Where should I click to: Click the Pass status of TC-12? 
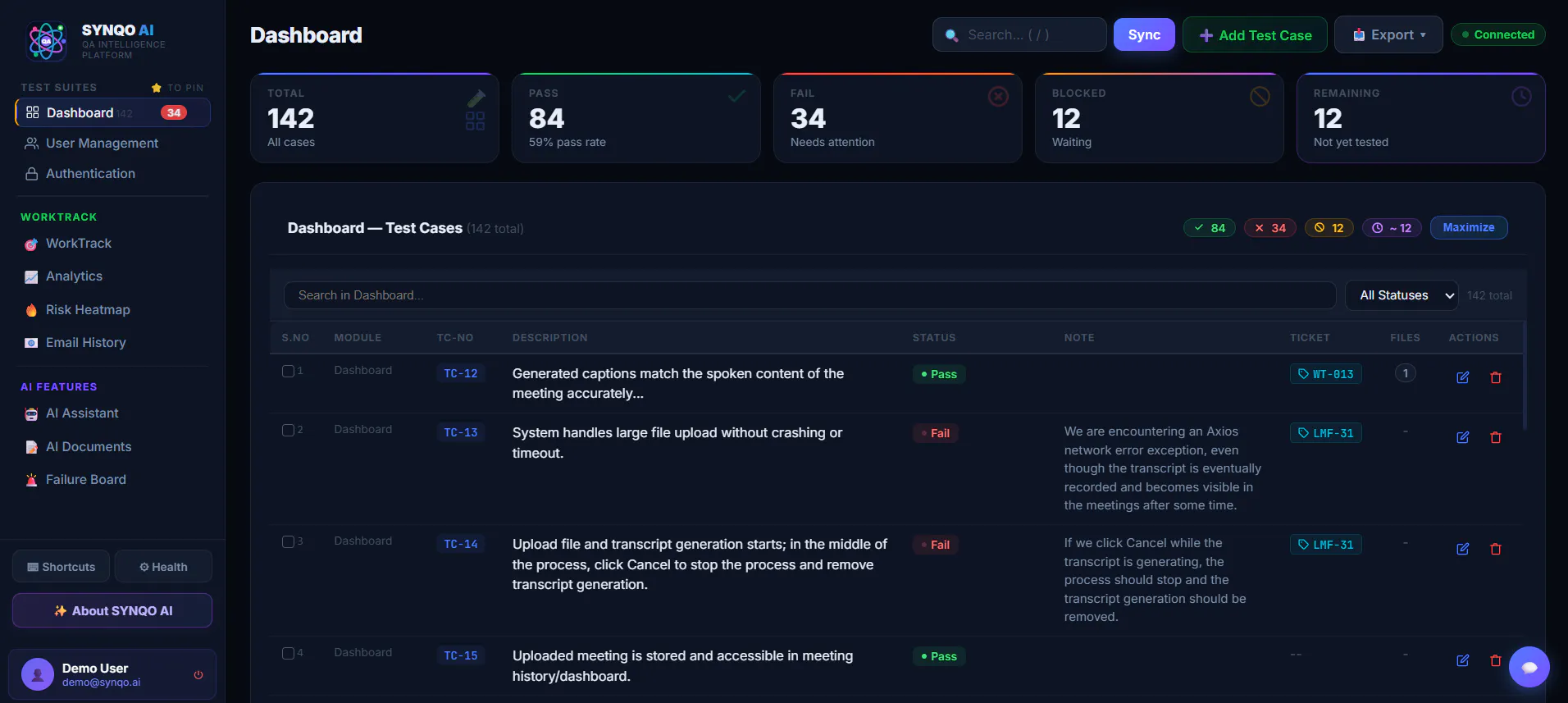[x=939, y=374]
